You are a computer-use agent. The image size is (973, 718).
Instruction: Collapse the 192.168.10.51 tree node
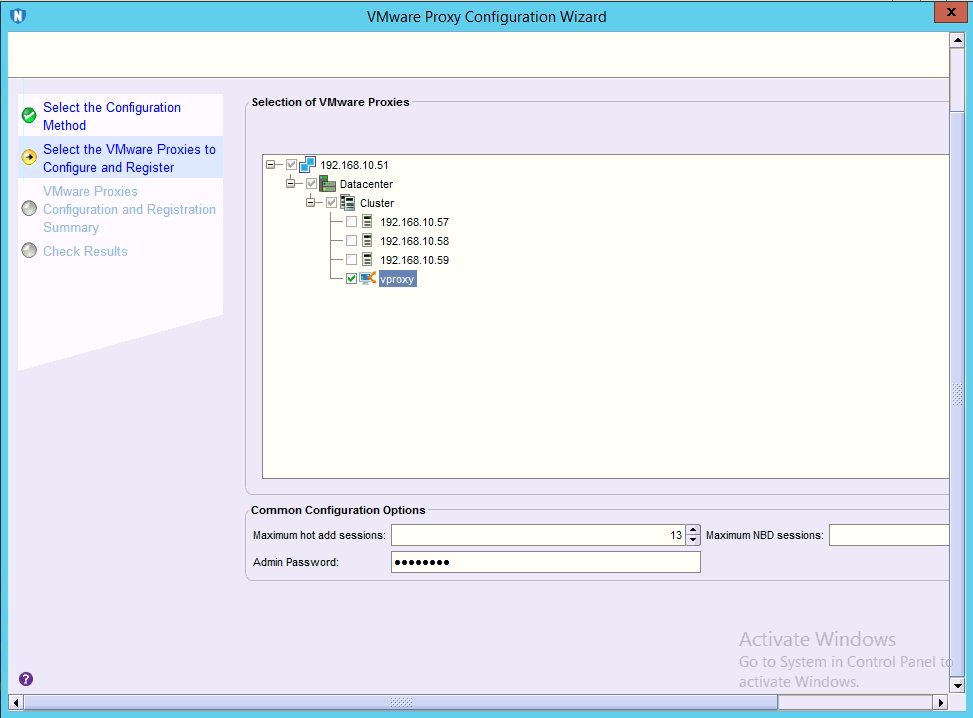[x=272, y=165]
